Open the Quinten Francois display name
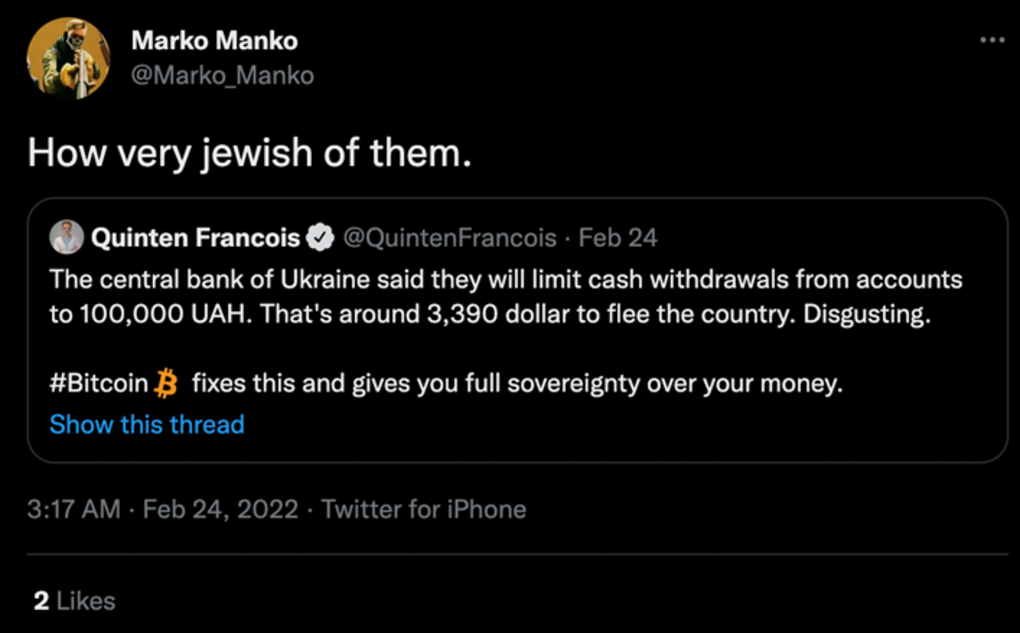Viewport: 1020px width, 633px height. pyautogui.click(x=195, y=238)
